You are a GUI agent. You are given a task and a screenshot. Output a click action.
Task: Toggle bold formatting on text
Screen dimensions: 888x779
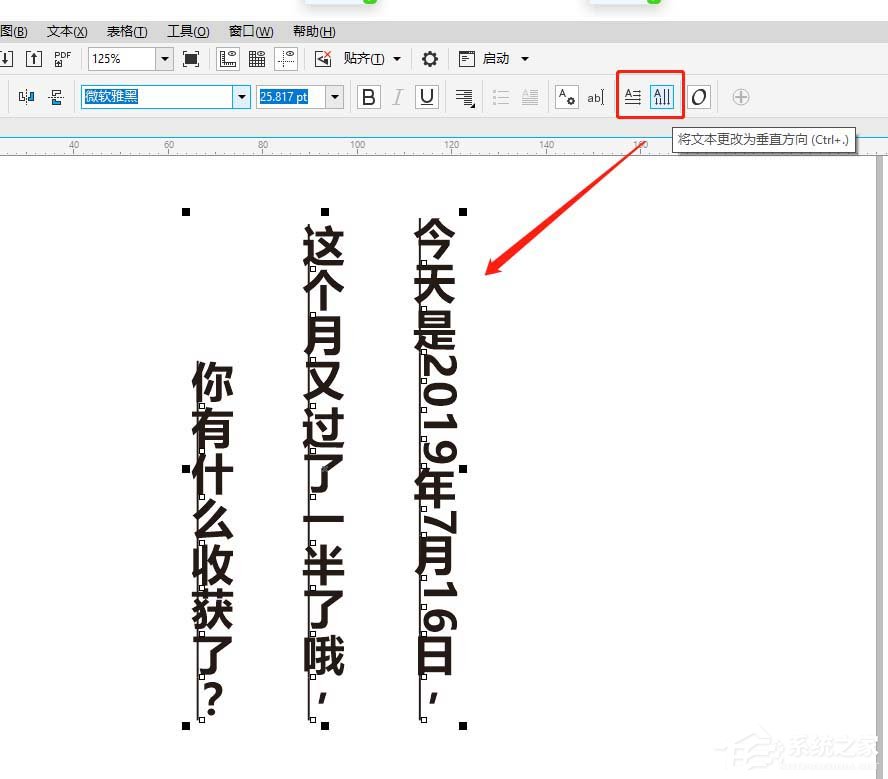point(368,97)
